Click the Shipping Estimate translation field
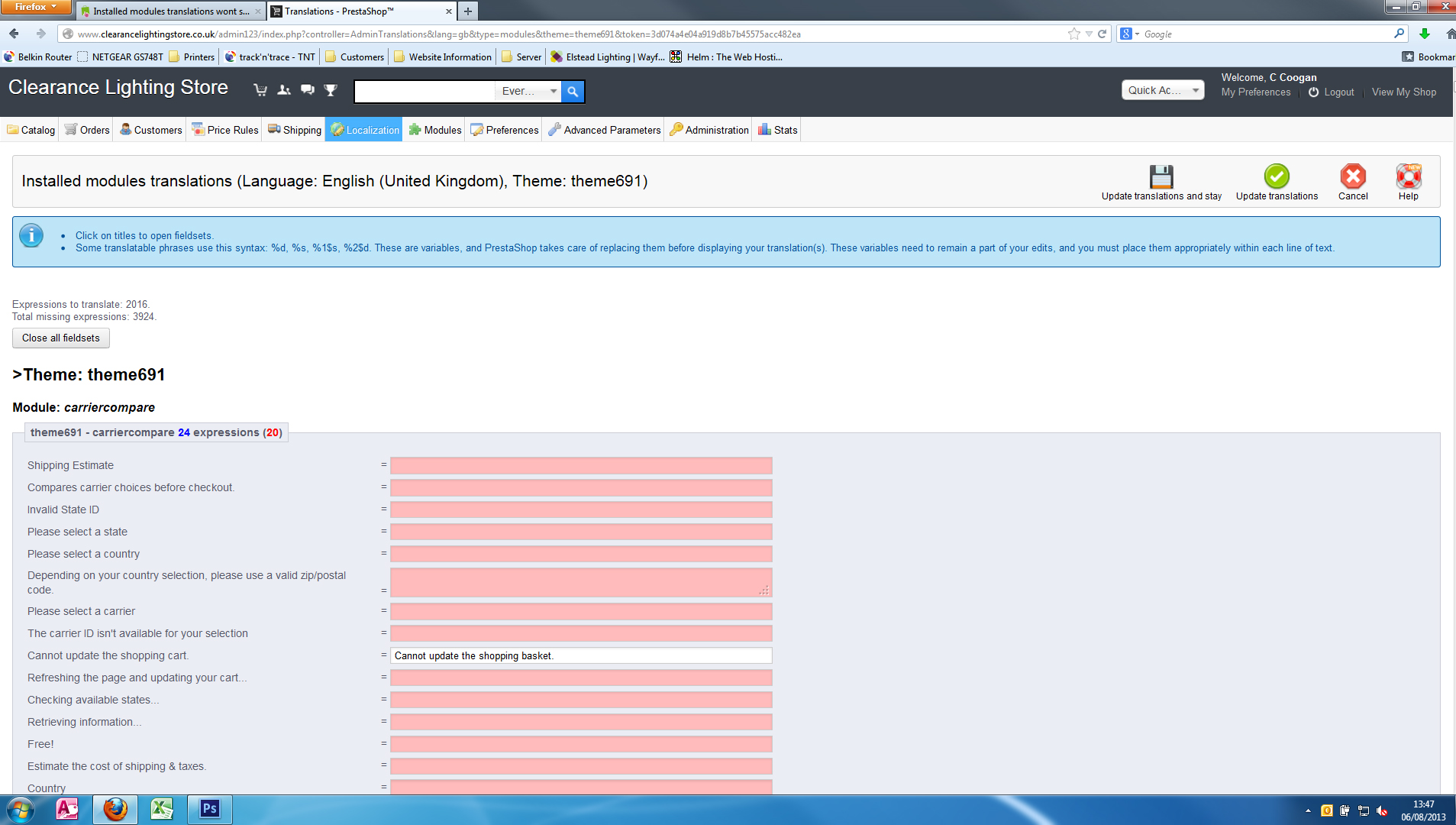This screenshot has height=825, width=1456. (581, 465)
